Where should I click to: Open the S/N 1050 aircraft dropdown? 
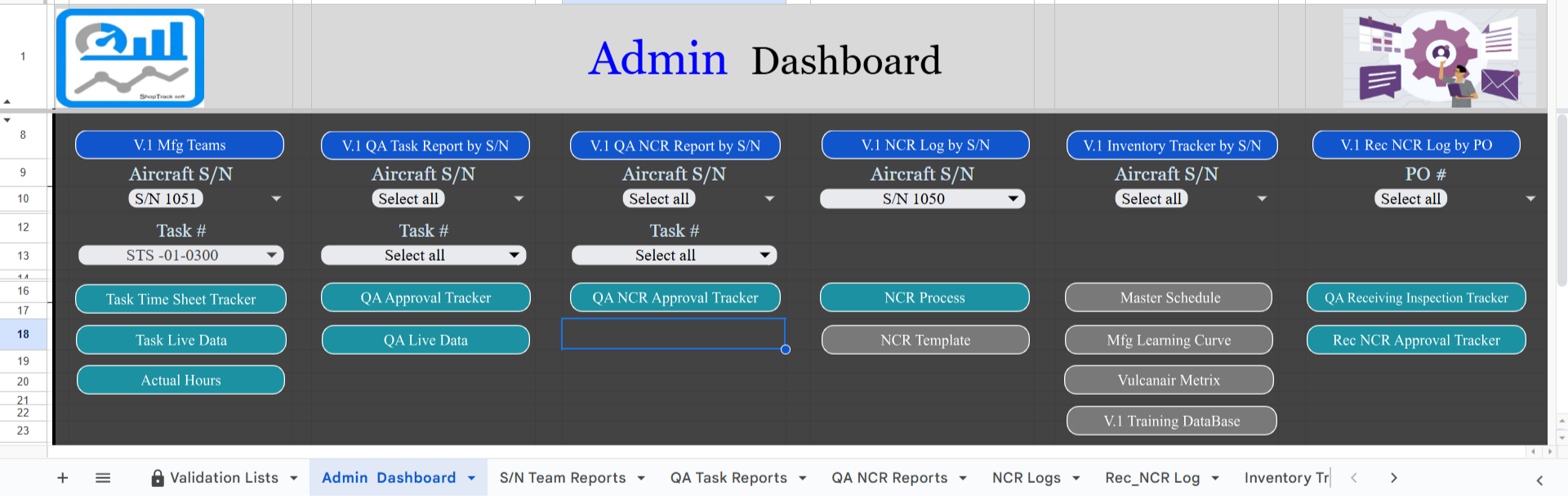1013,199
